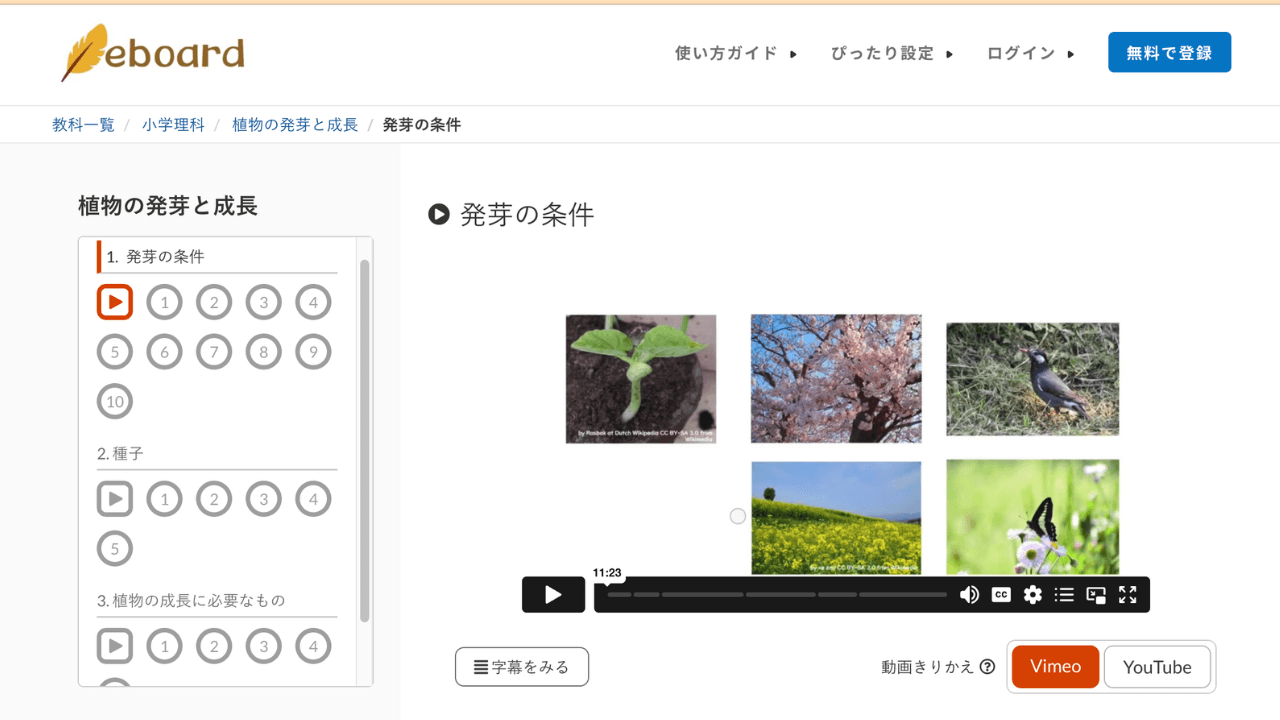Open video chapters list icon
This screenshot has height=720, width=1280.
(x=1064, y=595)
